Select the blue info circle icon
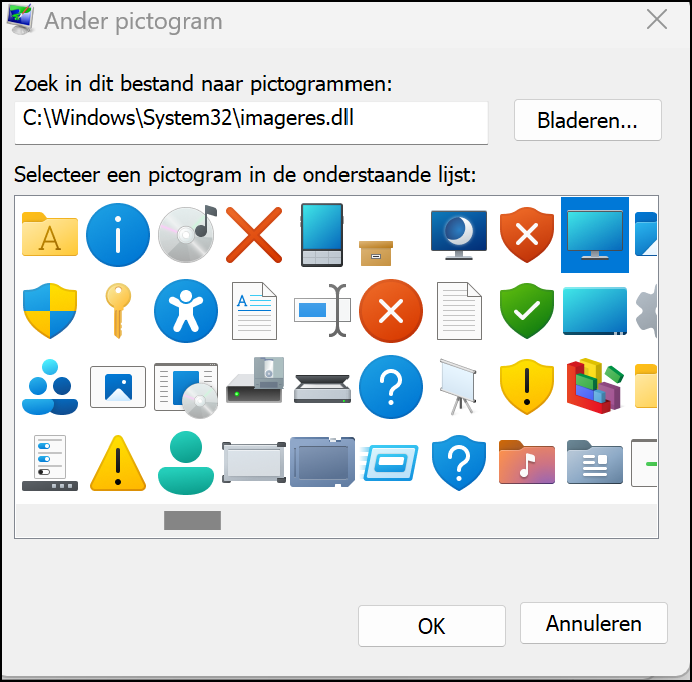This screenshot has width=692, height=682. coord(118,235)
